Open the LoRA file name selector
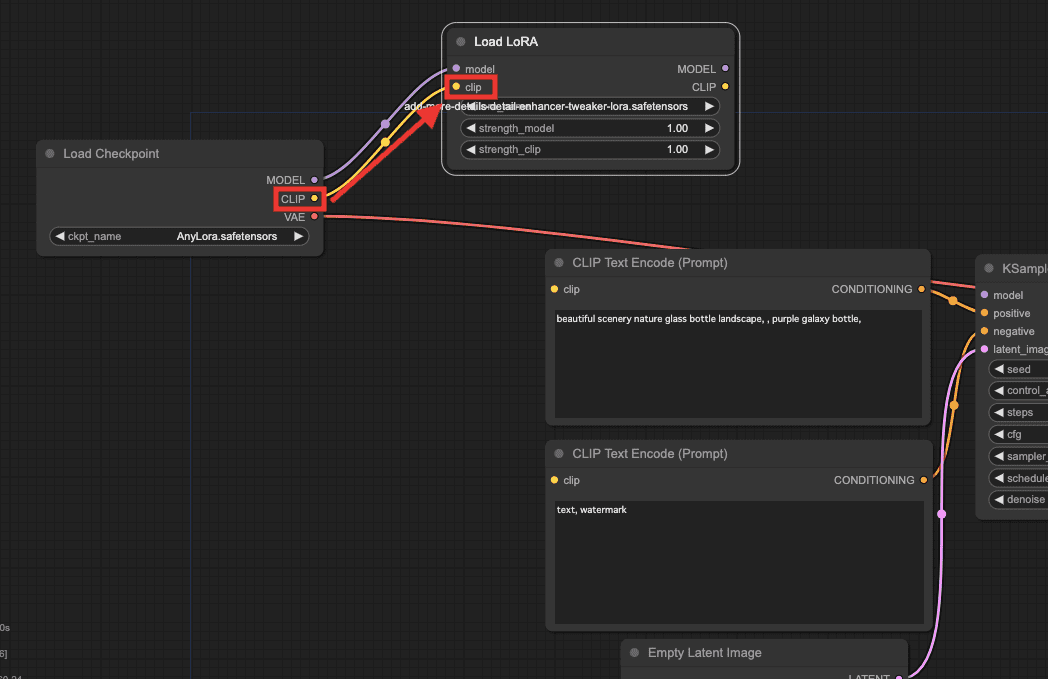Viewport: 1048px width, 679px height. coord(590,106)
